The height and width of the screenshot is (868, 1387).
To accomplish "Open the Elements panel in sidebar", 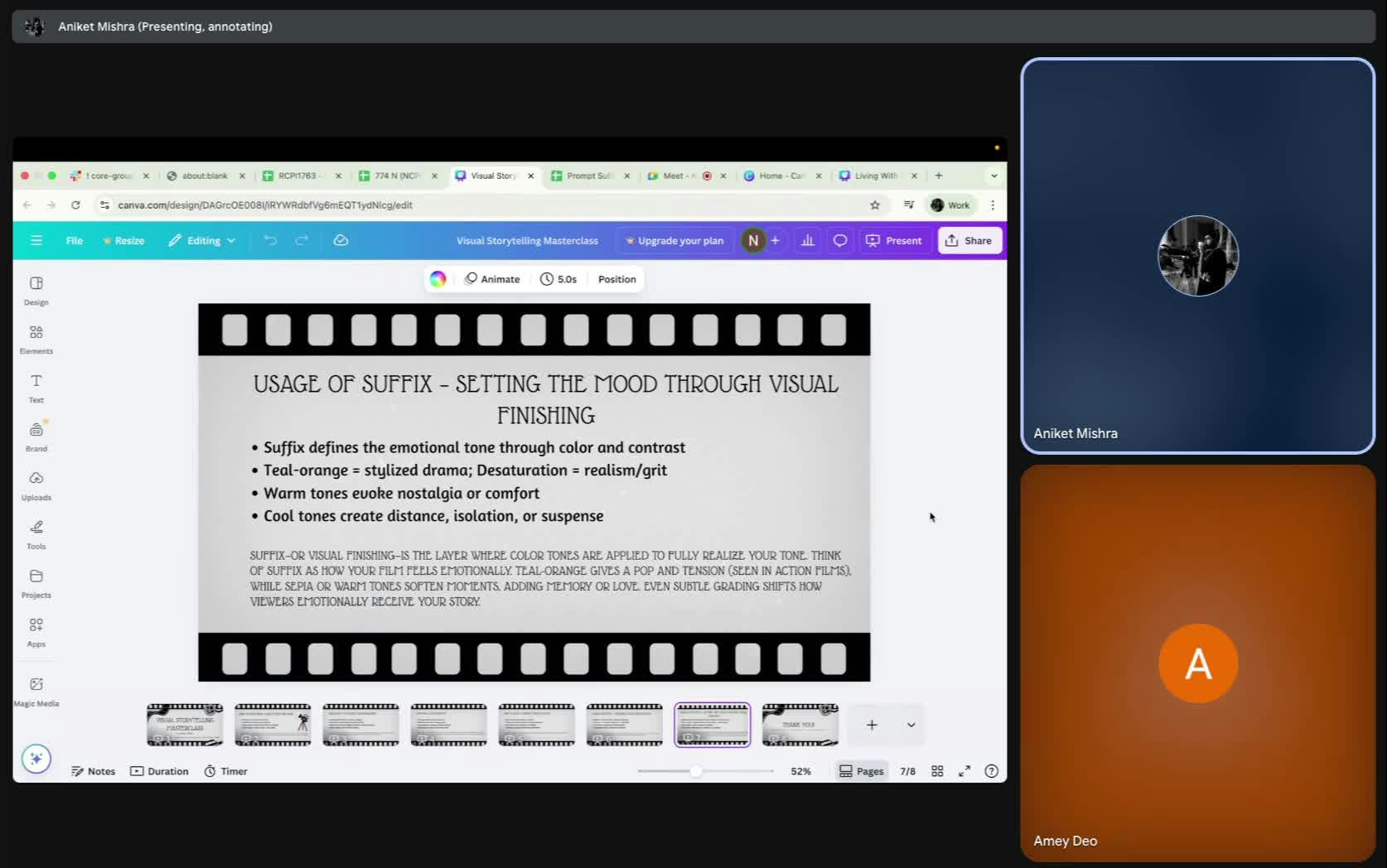I will [36, 338].
